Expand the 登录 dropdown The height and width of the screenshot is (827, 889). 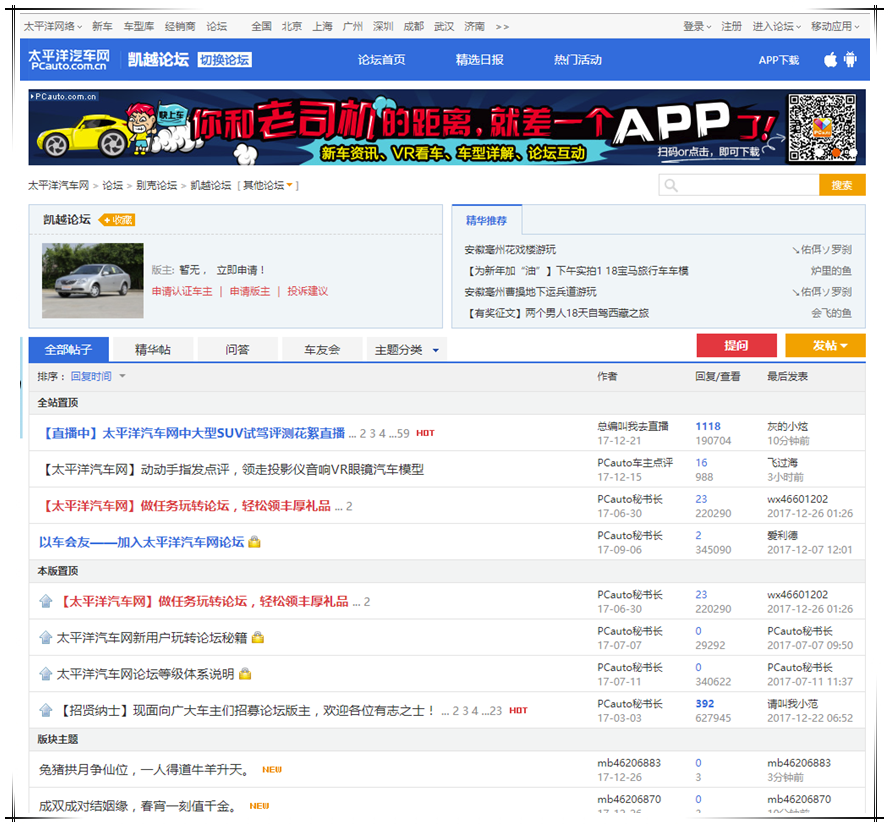point(697,26)
